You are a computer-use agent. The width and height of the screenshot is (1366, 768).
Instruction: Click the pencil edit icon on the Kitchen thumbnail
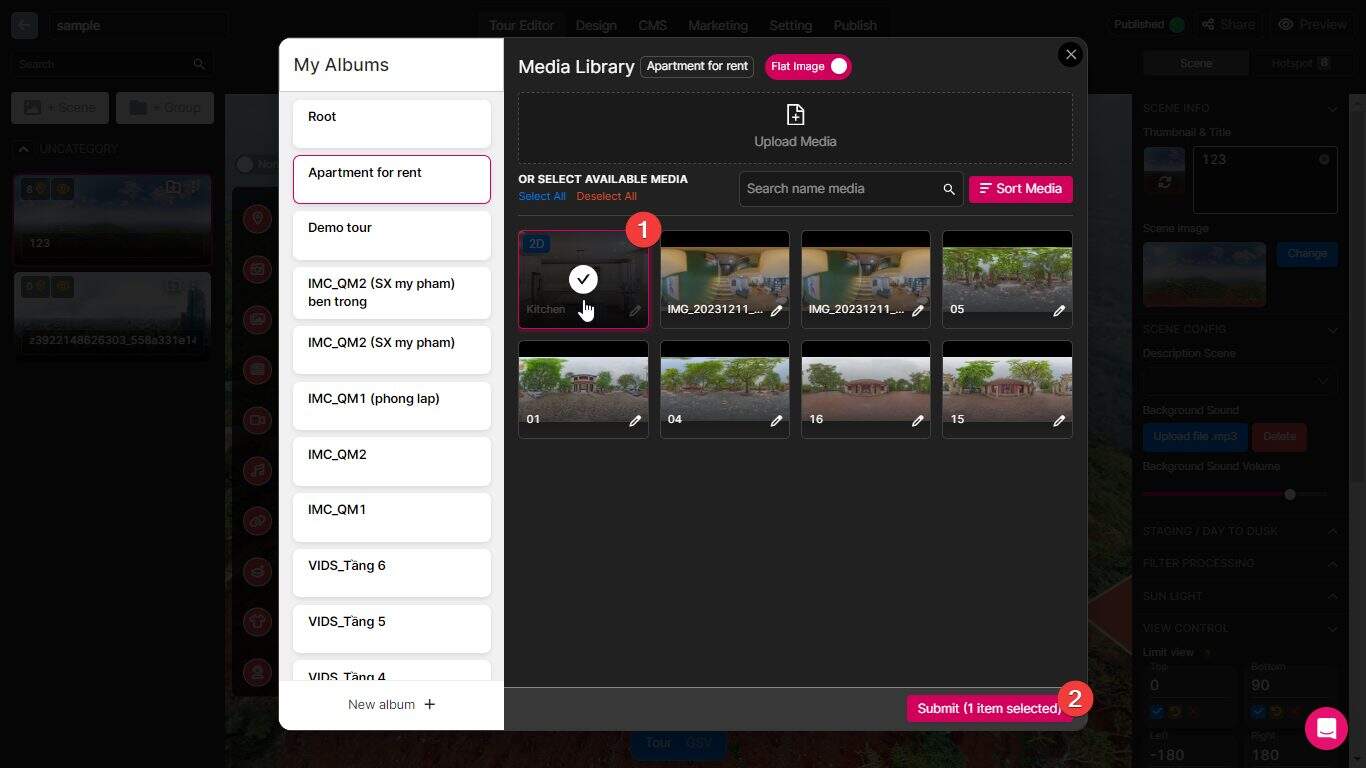(636, 311)
